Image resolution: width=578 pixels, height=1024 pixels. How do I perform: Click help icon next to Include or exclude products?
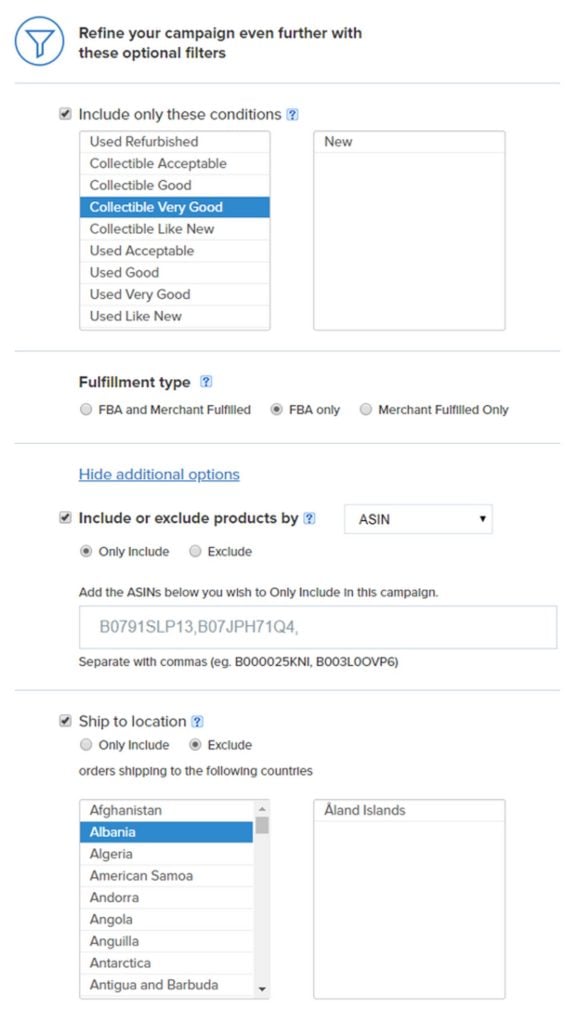[310, 519]
